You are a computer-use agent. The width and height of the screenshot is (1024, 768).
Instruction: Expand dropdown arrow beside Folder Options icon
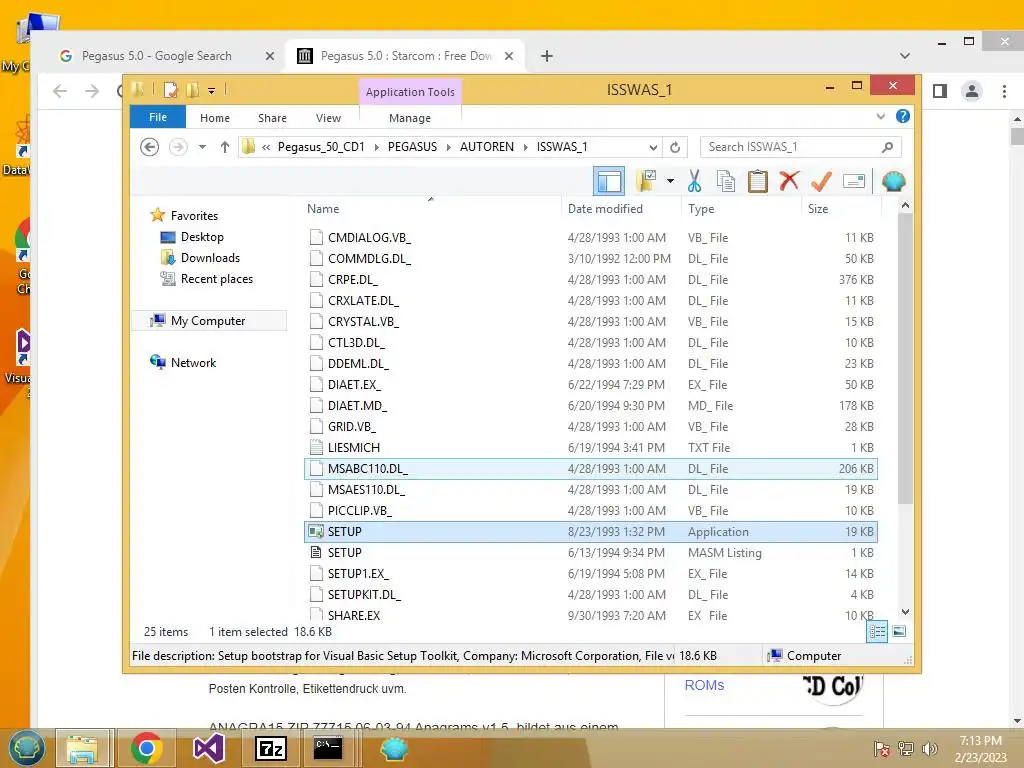[x=670, y=181]
